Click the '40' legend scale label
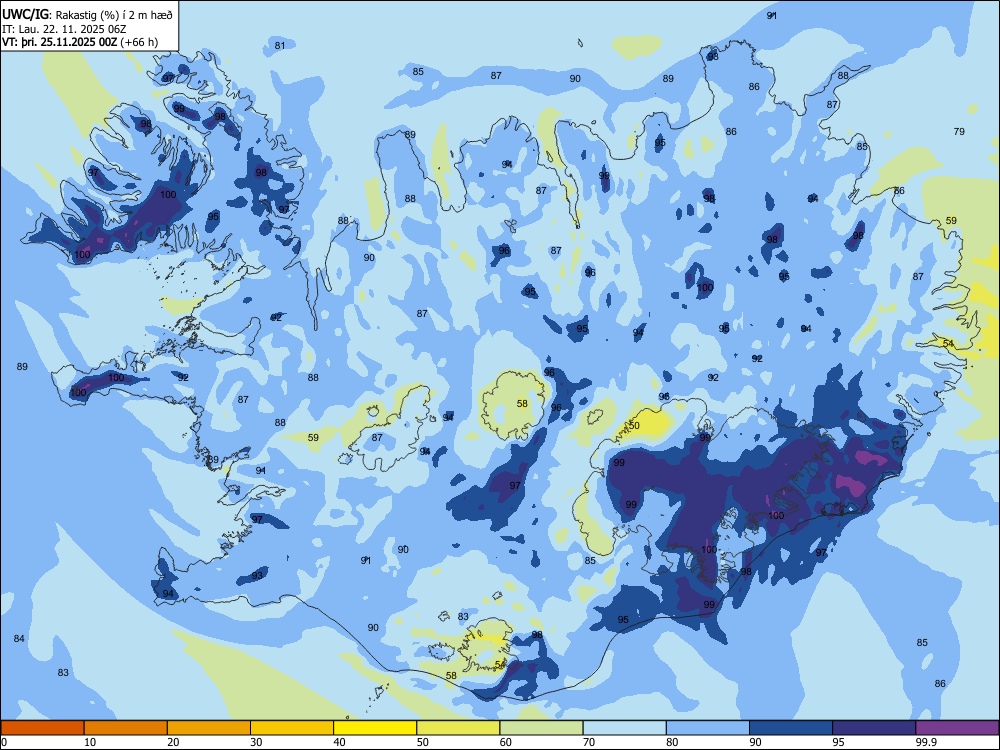 tap(339, 742)
